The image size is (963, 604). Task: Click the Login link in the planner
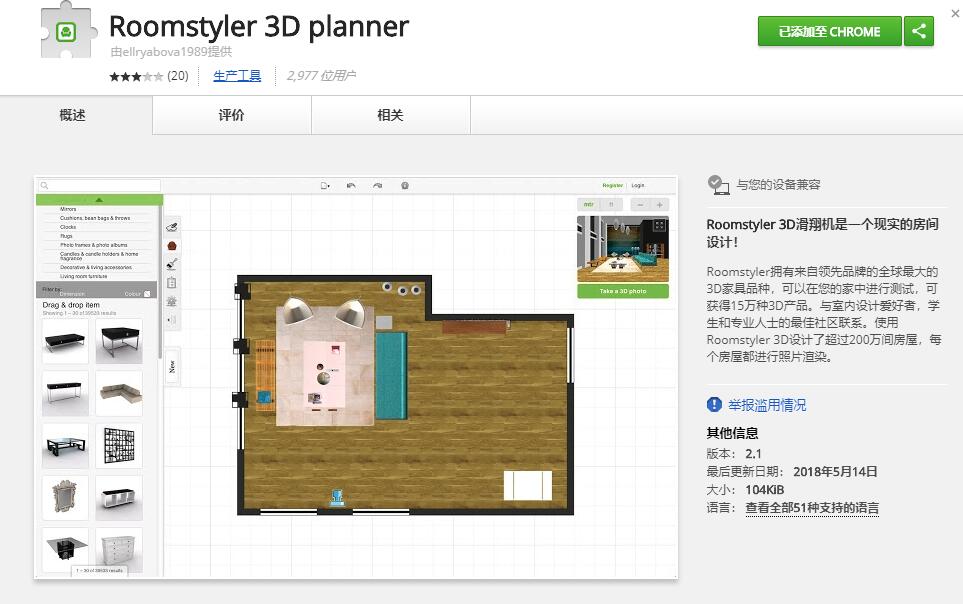pos(638,185)
